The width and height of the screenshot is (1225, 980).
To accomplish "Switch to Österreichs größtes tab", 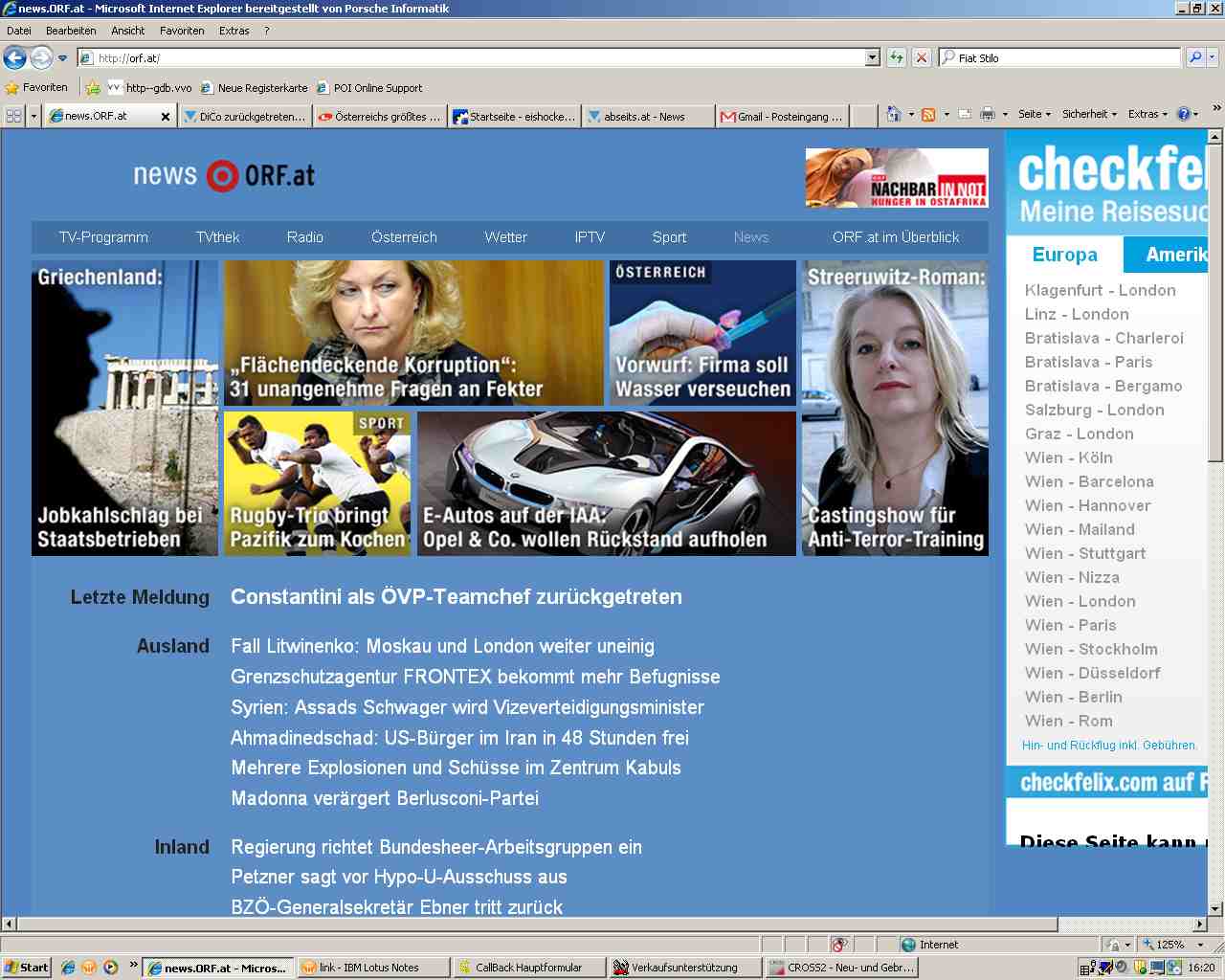I will pos(380,117).
